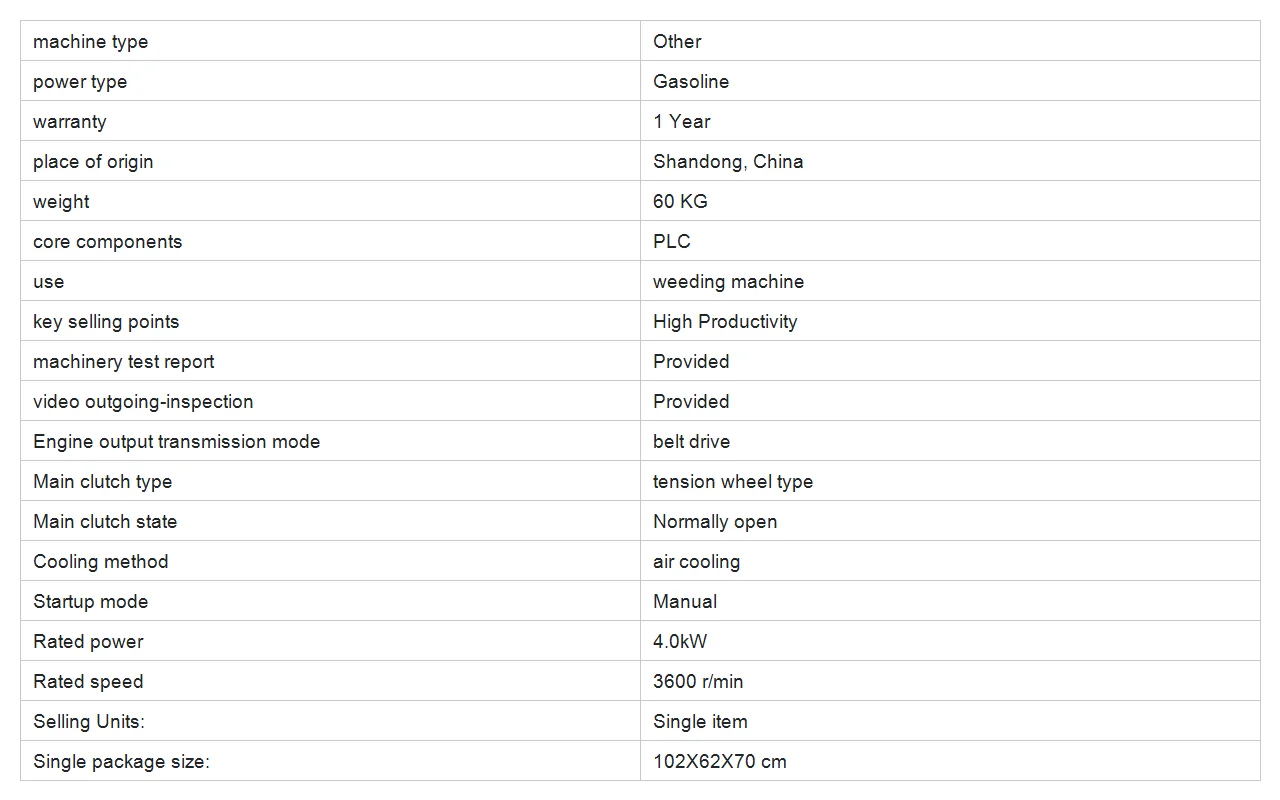Image resolution: width=1280 pixels, height=800 pixels.
Task: Click the '102X62X70 cm' package size value
Action: (720, 761)
